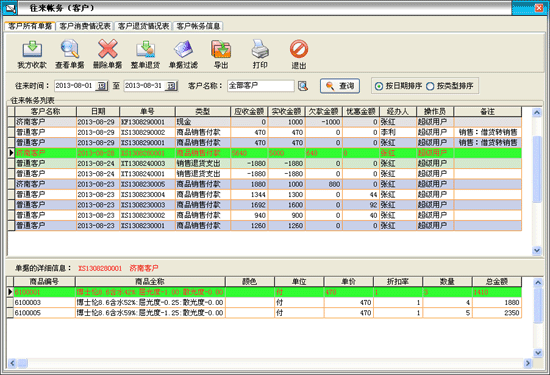
Task: Click up arrow of accounts list scrollbar
Action: 537,112
